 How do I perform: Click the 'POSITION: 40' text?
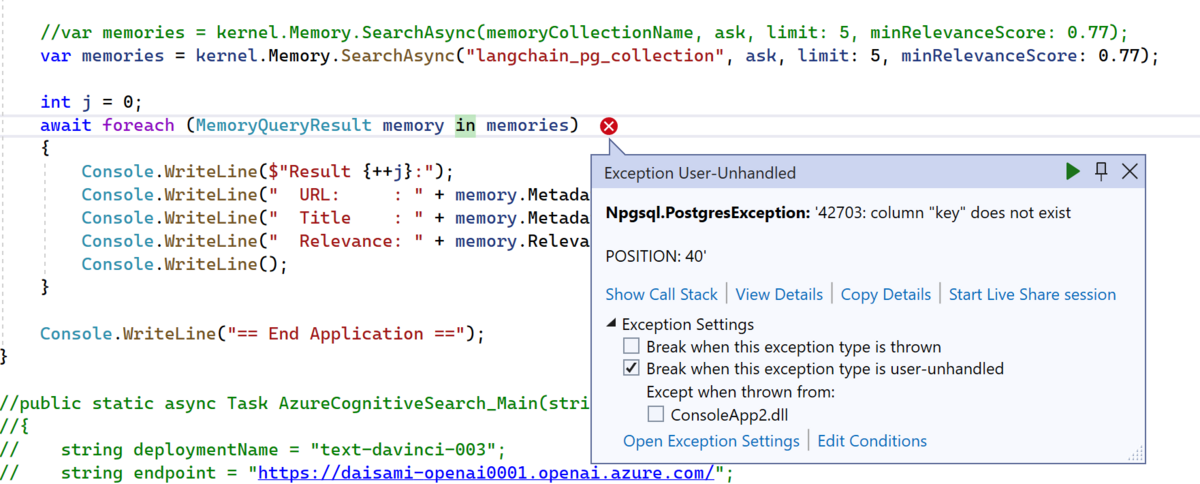[656, 257]
